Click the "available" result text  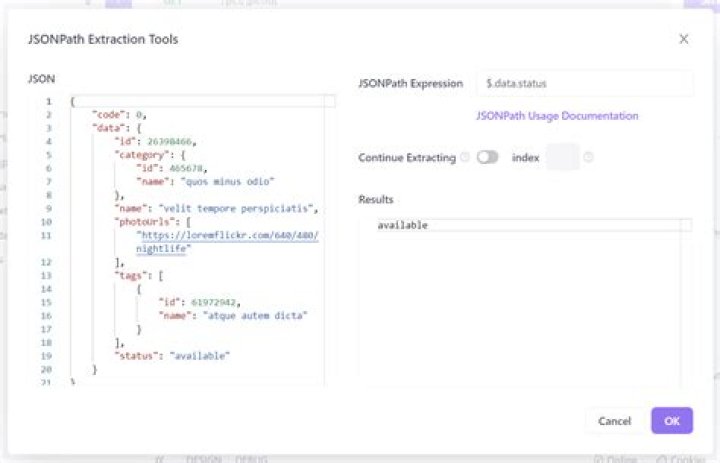tap(403, 225)
